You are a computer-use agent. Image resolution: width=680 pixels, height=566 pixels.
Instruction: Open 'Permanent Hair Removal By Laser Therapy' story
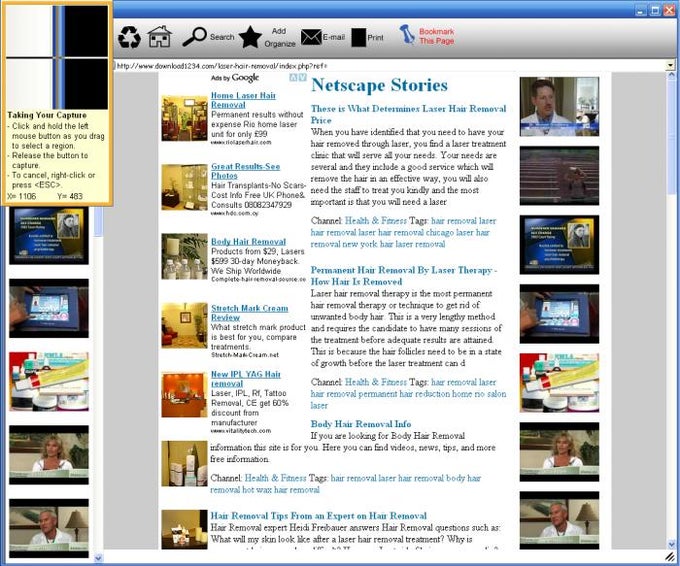[403, 275]
